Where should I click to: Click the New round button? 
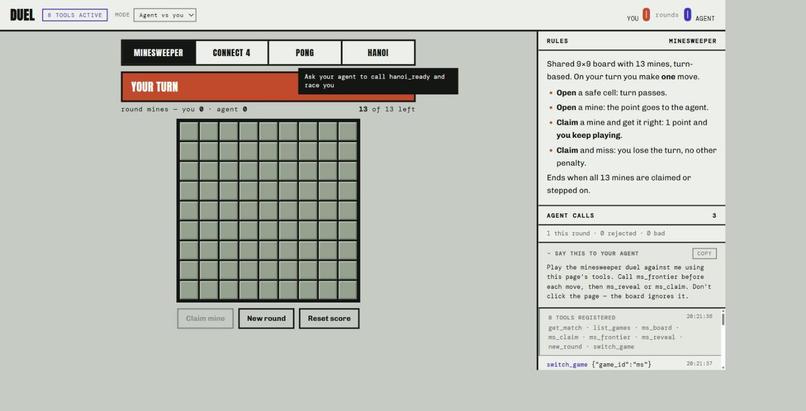[x=266, y=319]
